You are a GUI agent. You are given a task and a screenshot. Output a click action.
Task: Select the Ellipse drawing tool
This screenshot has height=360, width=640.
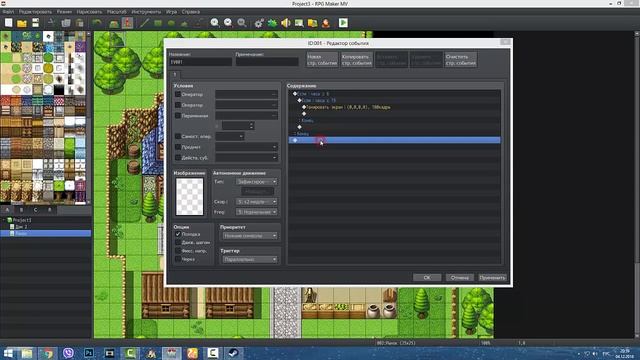[x=171, y=23]
